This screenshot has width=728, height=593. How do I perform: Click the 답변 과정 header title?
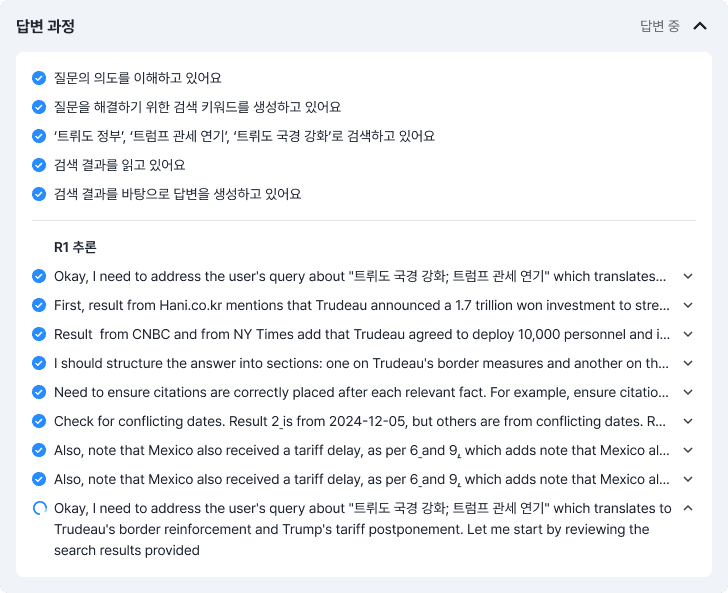46,26
